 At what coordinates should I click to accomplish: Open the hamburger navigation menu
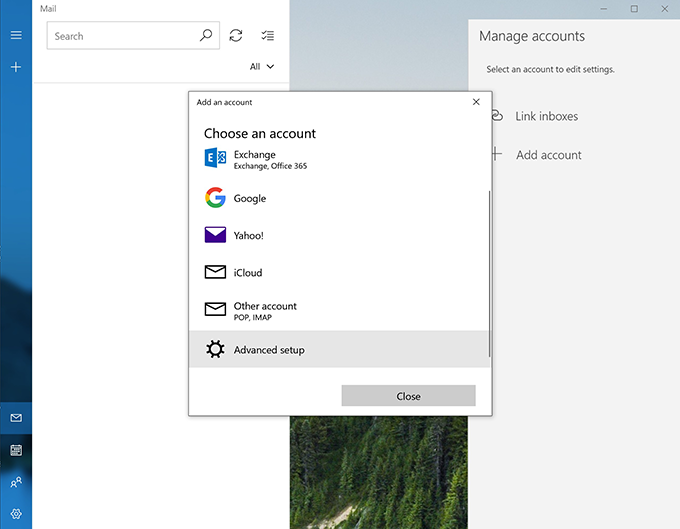click(16, 35)
